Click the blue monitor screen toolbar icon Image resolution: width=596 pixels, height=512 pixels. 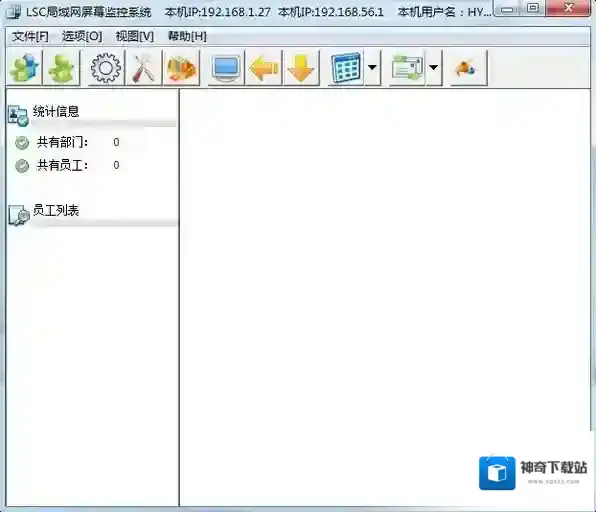click(226, 68)
